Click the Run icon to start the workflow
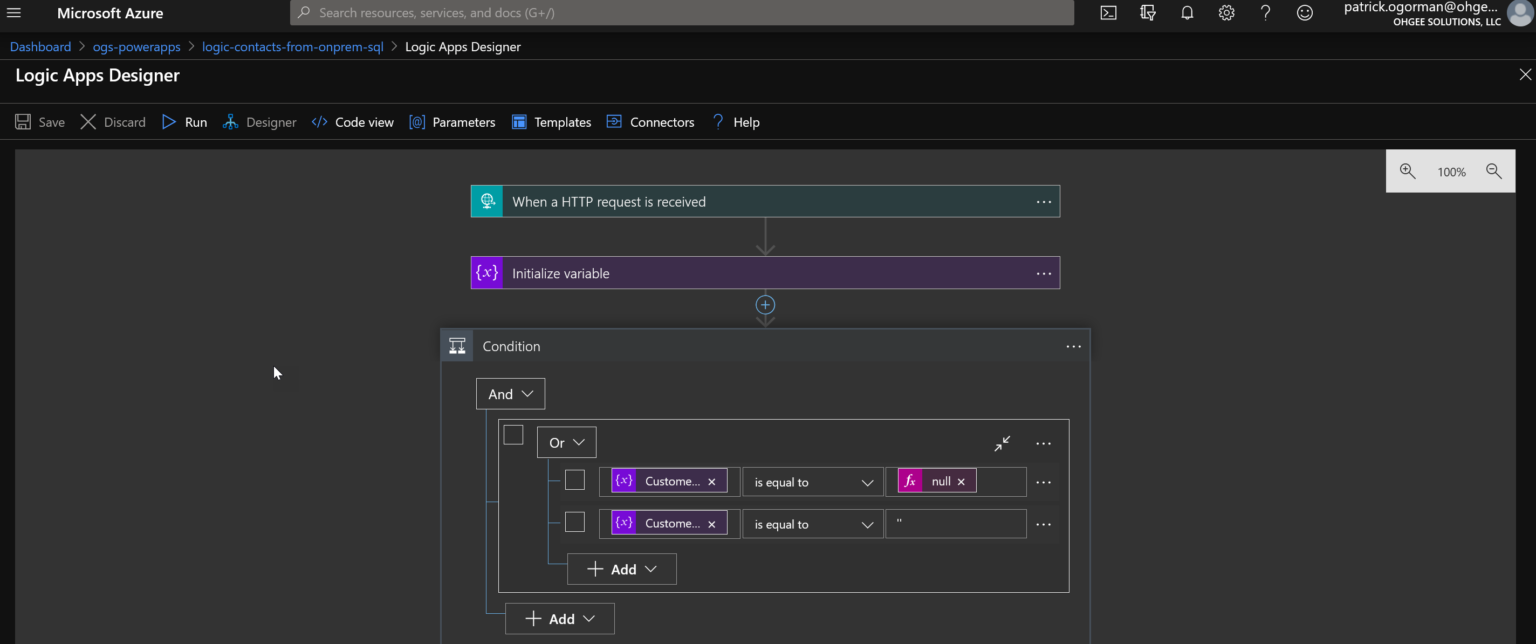Screen dimensions: 1536x644 click(x=169, y=121)
